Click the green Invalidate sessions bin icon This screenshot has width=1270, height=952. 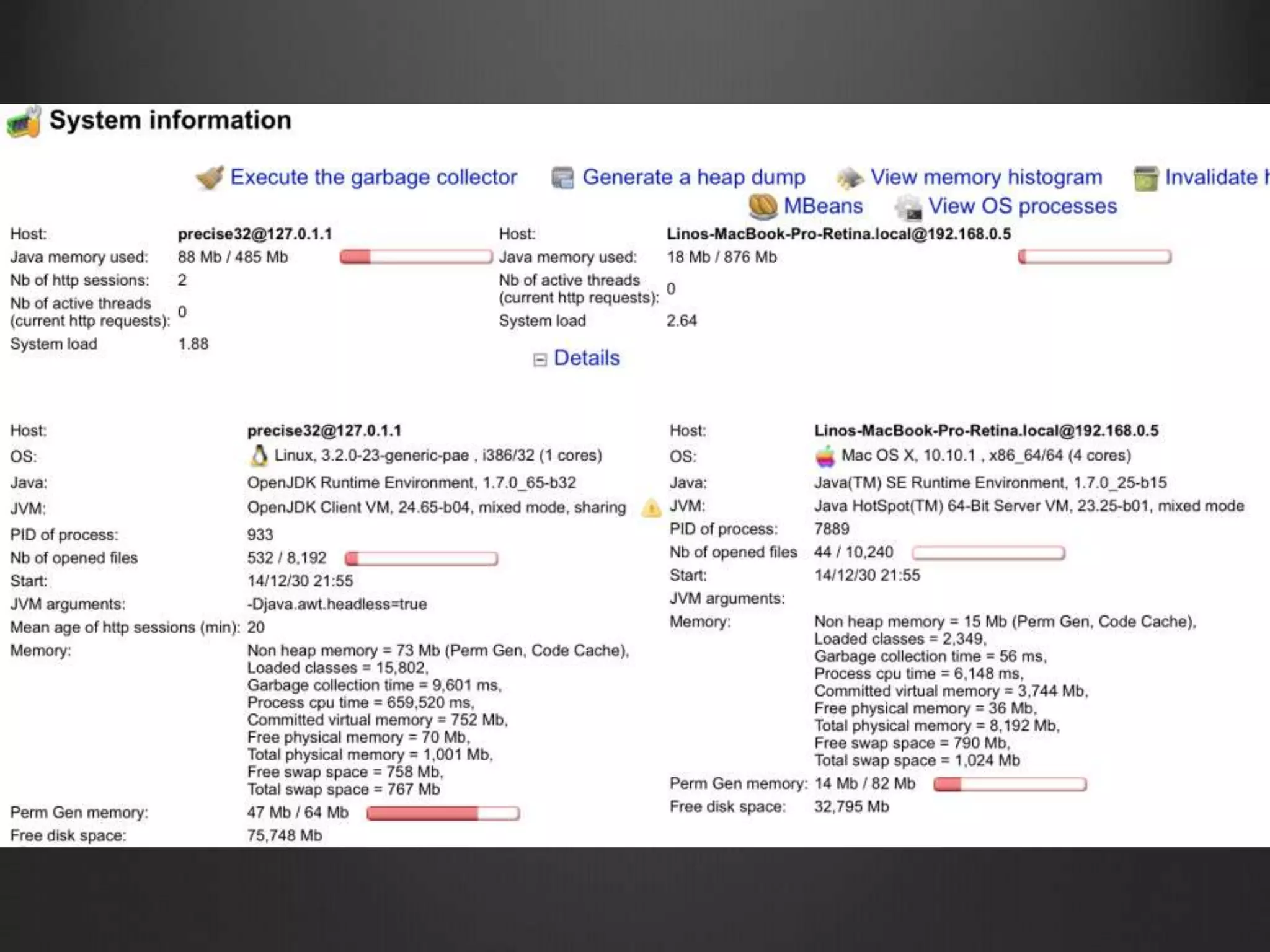[1145, 178]
